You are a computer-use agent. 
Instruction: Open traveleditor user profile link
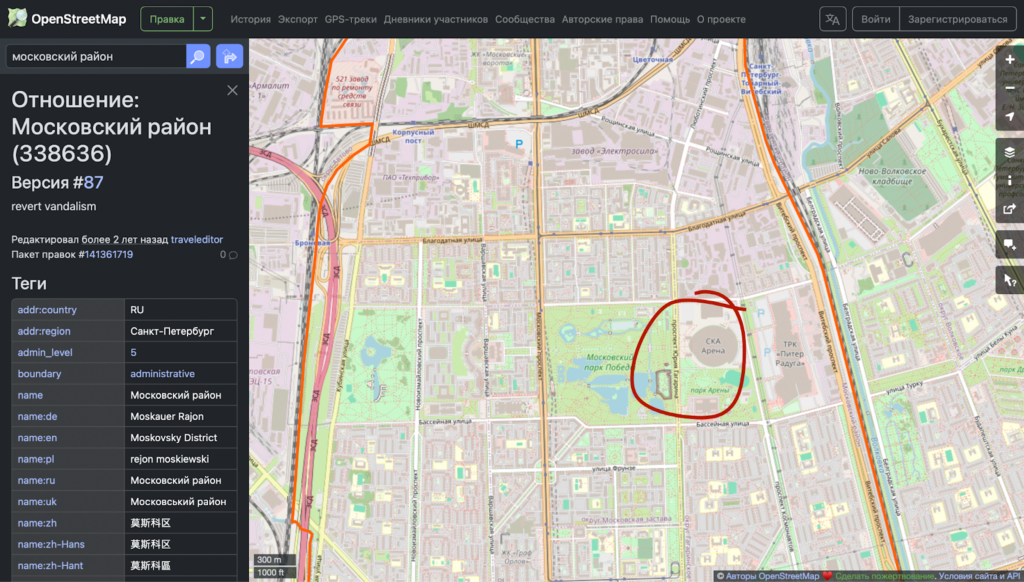(x=197, y=239)
